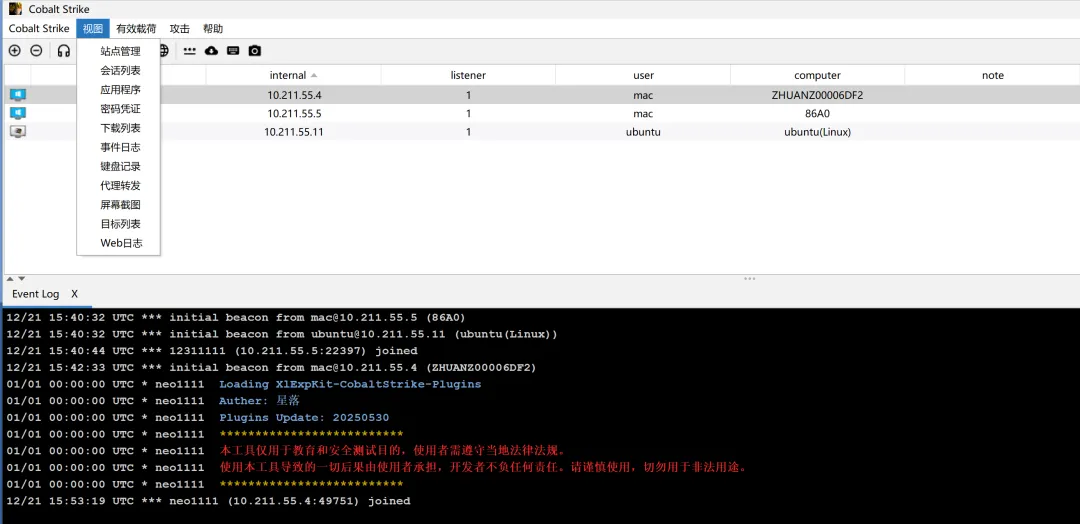
Task: Click the Windows icon of the 10.211.55.5 row
Action: pos(18,113)
